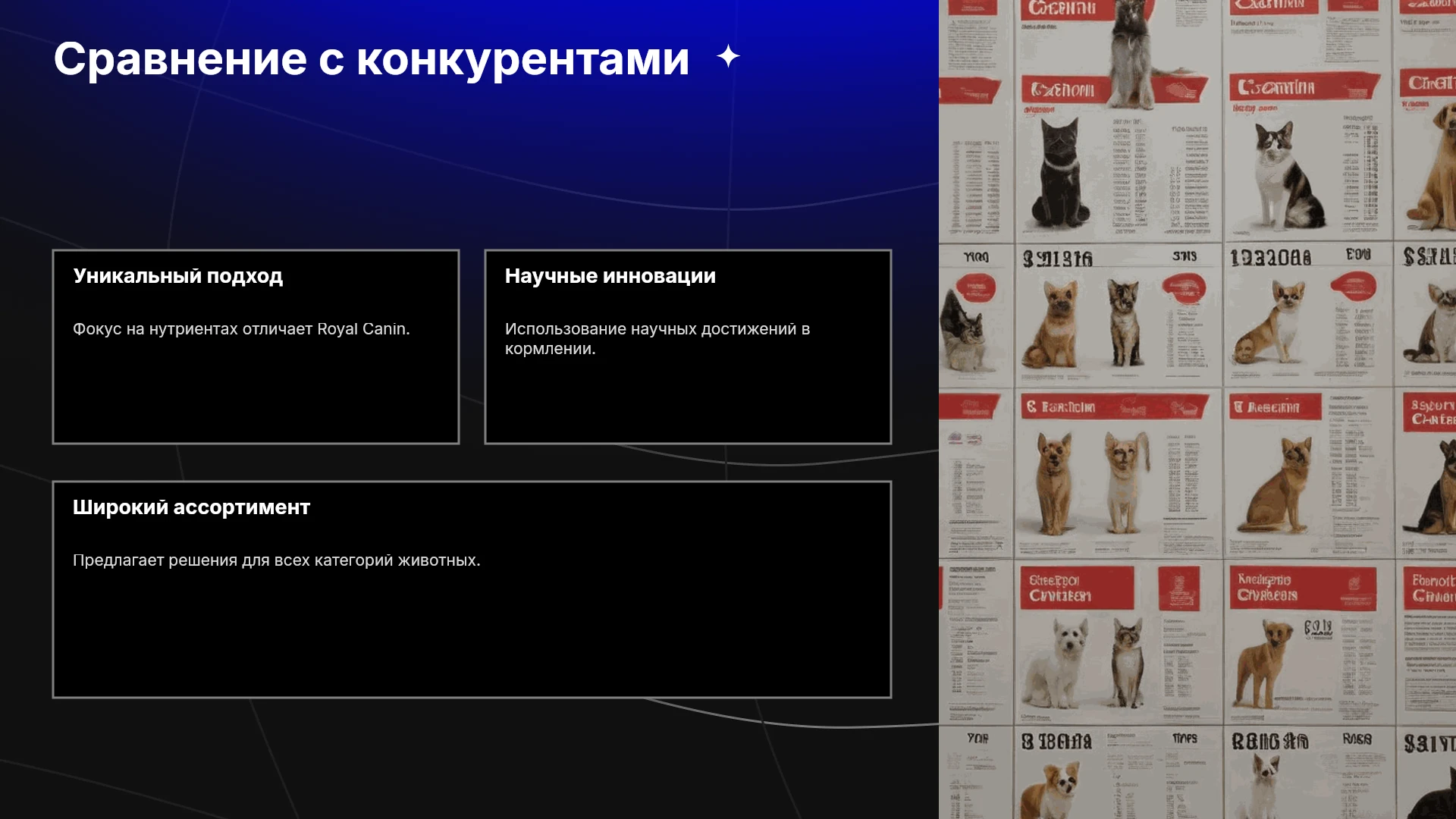
Task: Click the long-haired dog at top of collage
Action: (x=1132, y=53)
